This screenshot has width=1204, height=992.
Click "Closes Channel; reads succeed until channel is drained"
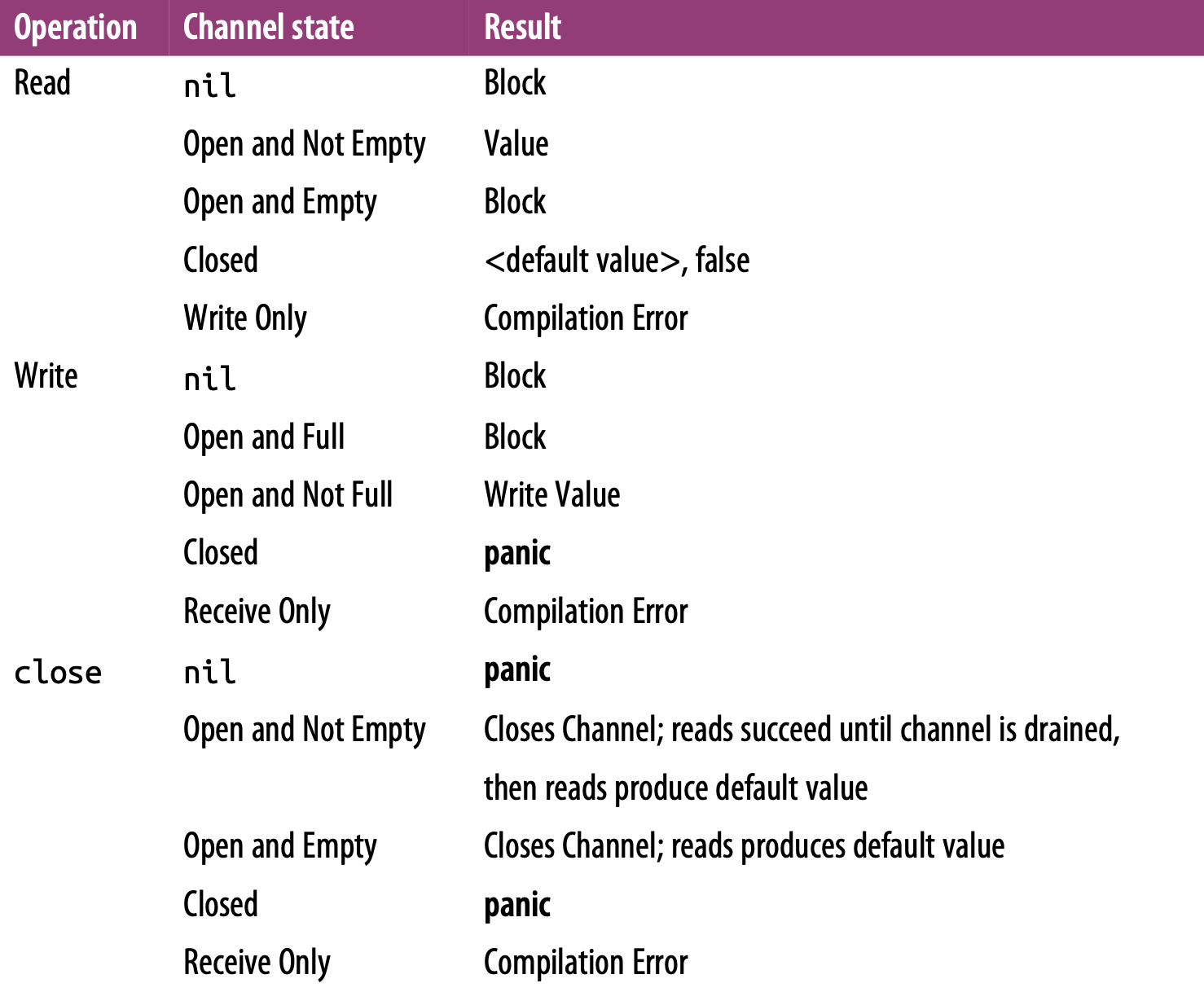pos(802,730)
